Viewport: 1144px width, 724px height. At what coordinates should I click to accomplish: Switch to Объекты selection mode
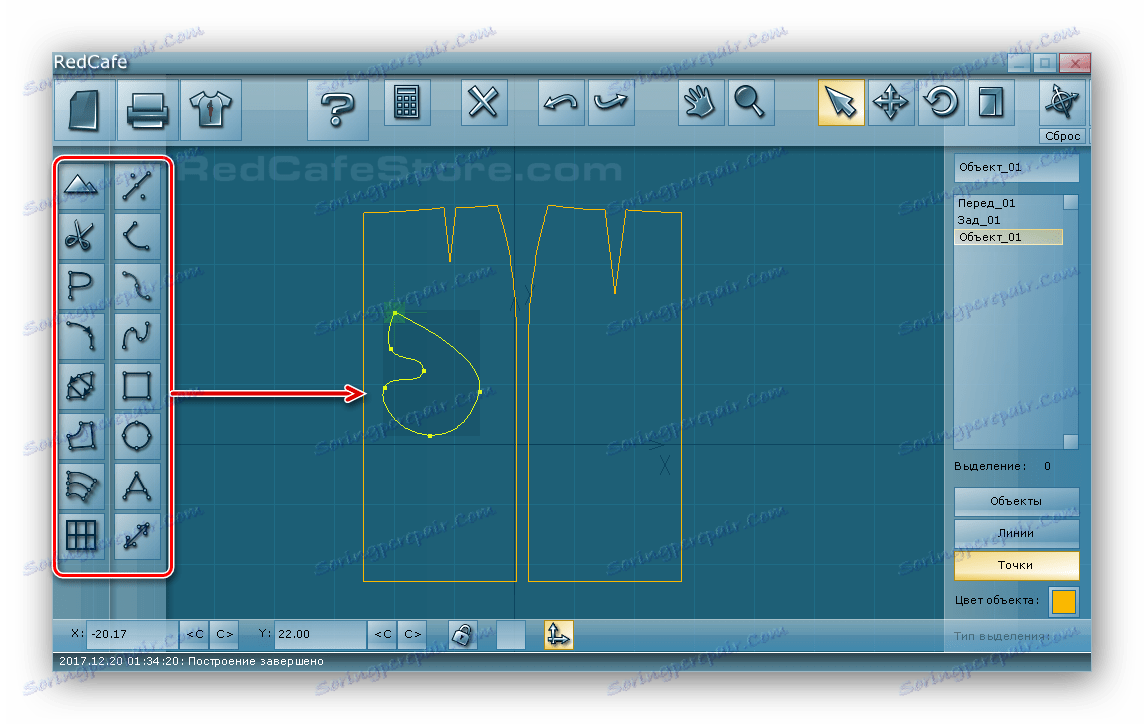1016,501
